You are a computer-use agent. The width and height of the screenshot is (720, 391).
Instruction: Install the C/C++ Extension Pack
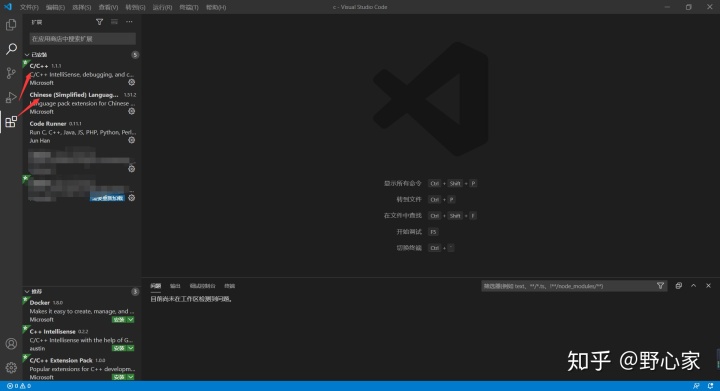[x=119, y=377]
